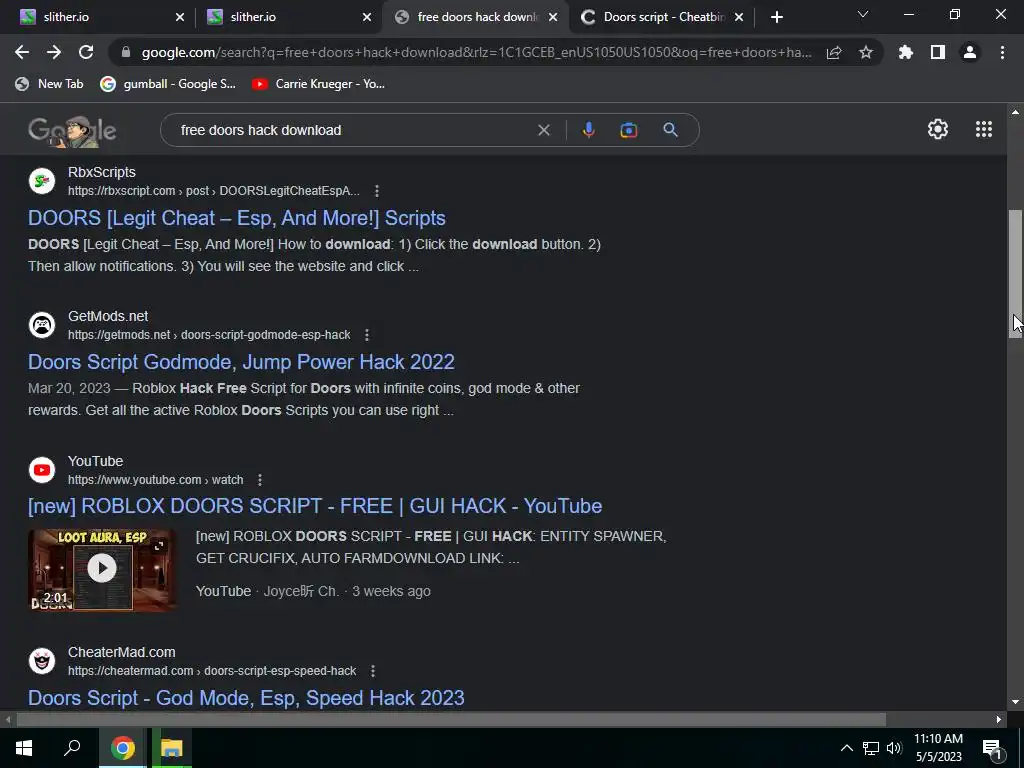The image size is (1024, 768).
Task: Open the New Tab bookmark
Action: click(50, 84)
